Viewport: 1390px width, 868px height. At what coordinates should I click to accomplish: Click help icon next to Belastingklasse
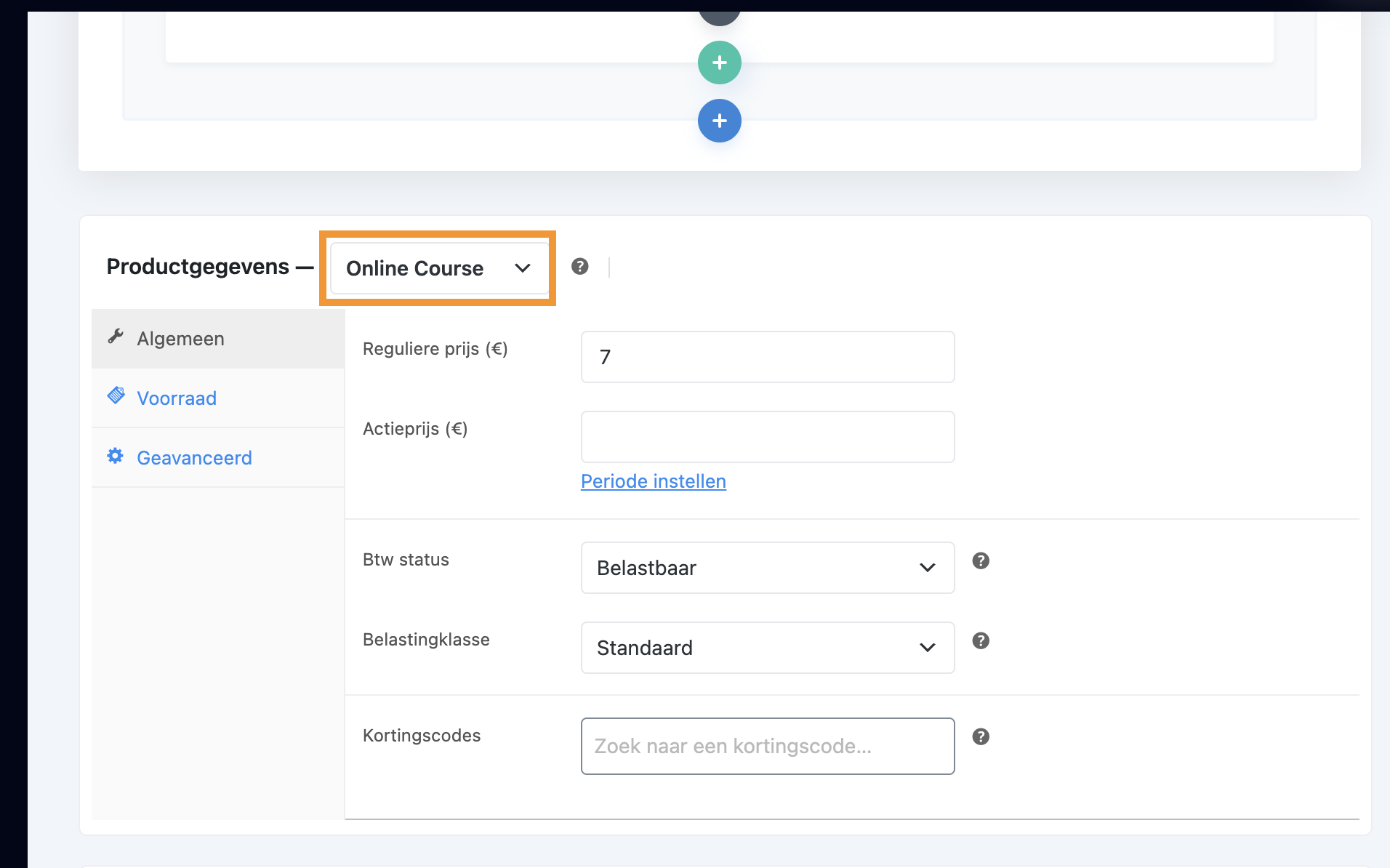[981, 640]
